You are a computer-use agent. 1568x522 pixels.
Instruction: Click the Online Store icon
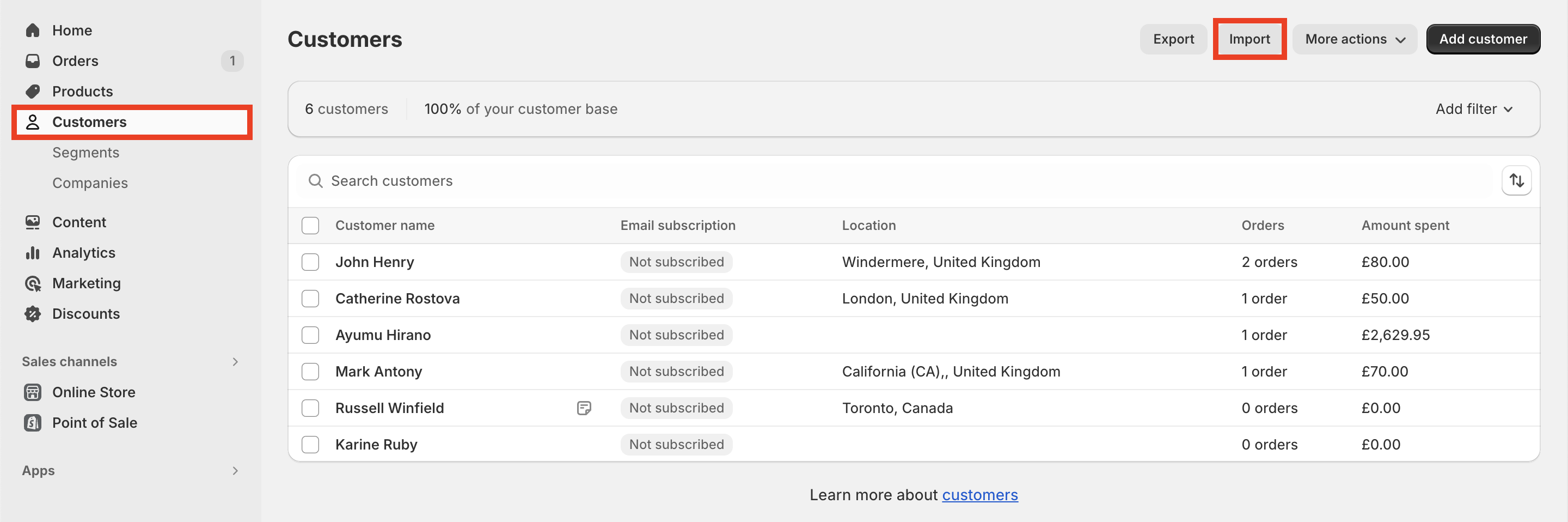coord(33,392)
